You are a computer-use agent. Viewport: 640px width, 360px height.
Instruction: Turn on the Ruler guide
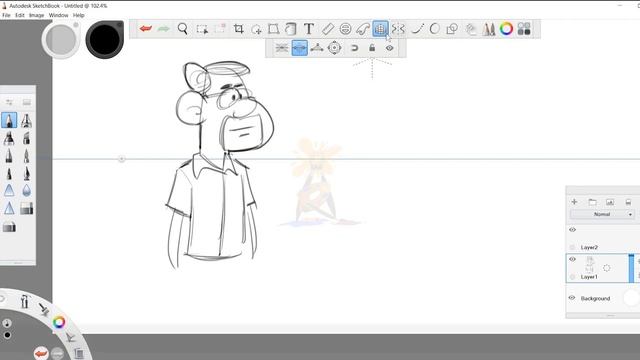tap(327, 29)
